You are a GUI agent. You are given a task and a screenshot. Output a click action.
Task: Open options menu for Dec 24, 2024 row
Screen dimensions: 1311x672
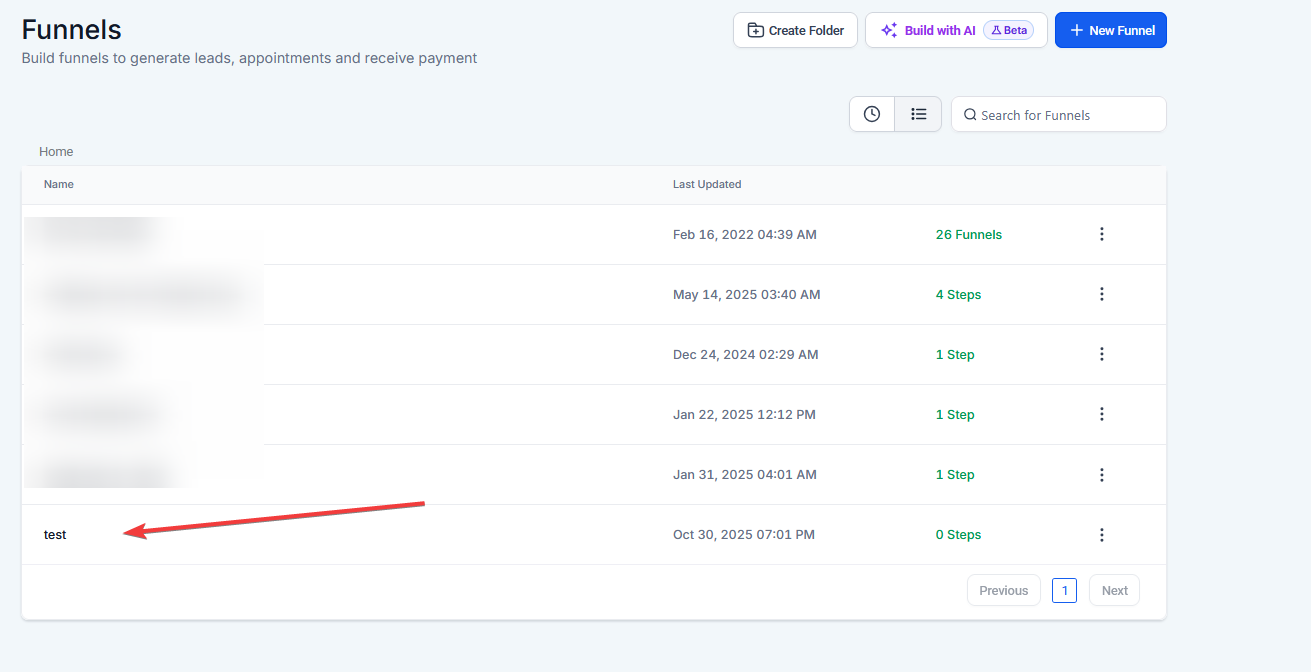pyautogui.click(x=1101, y=354)
